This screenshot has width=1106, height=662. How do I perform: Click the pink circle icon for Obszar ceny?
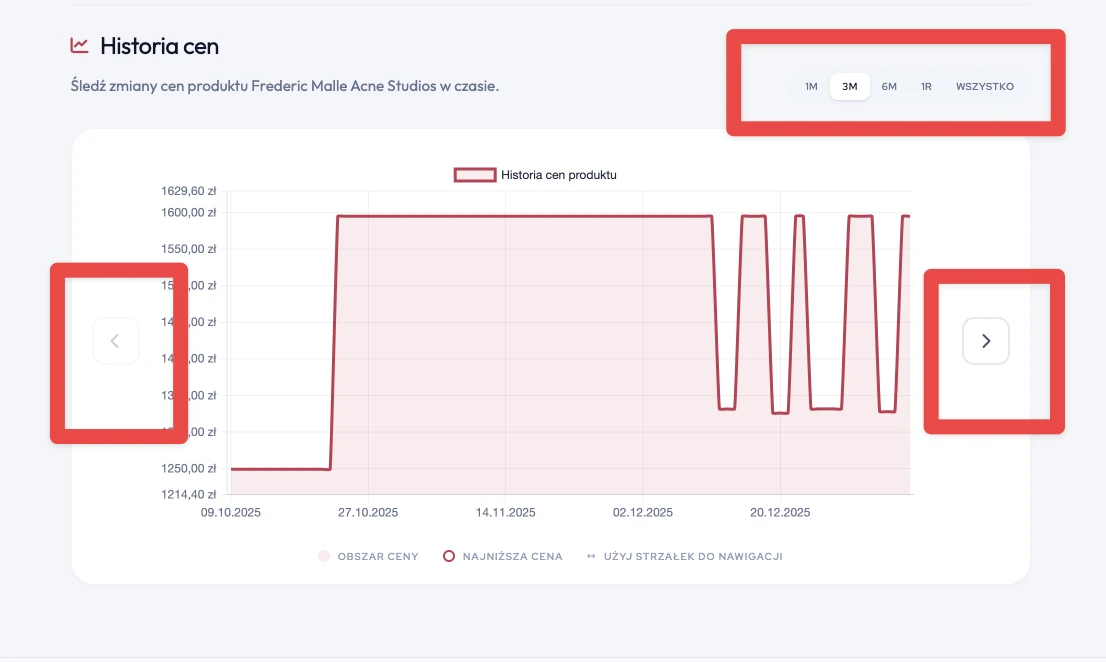point(323,556)
